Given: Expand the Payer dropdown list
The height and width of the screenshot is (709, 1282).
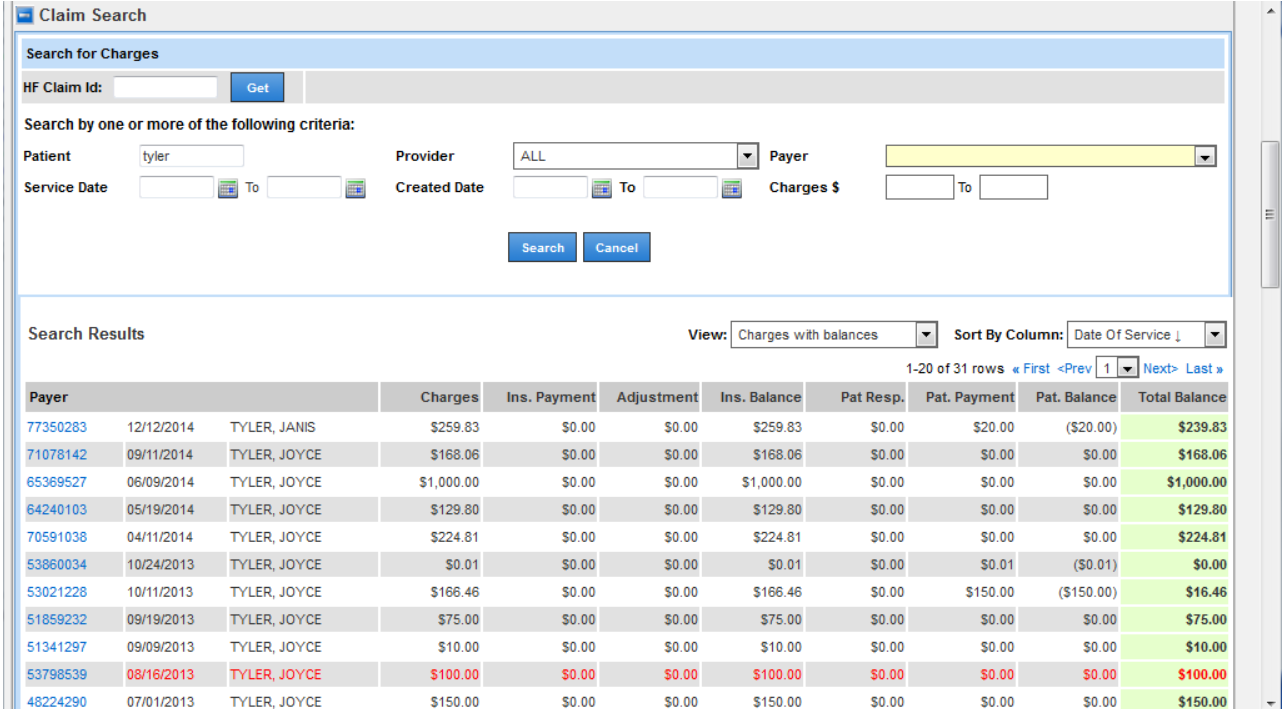Looking at the screenshot, I should pyautogui.click(x=1205, y=156).
